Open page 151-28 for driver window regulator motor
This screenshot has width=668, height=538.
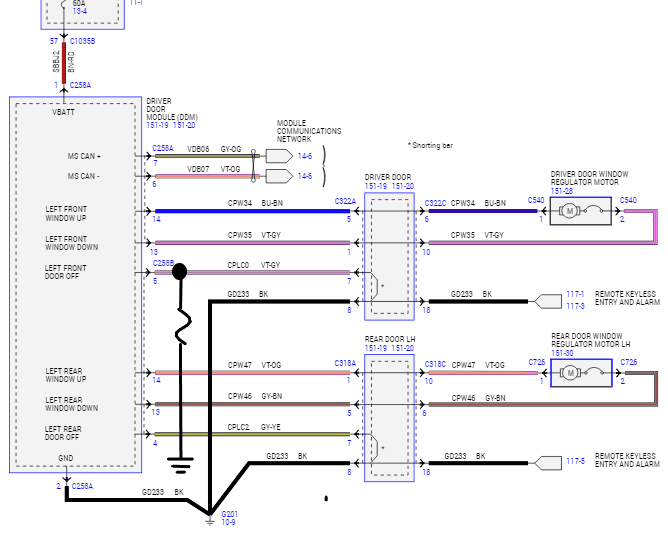pos(561,191)
